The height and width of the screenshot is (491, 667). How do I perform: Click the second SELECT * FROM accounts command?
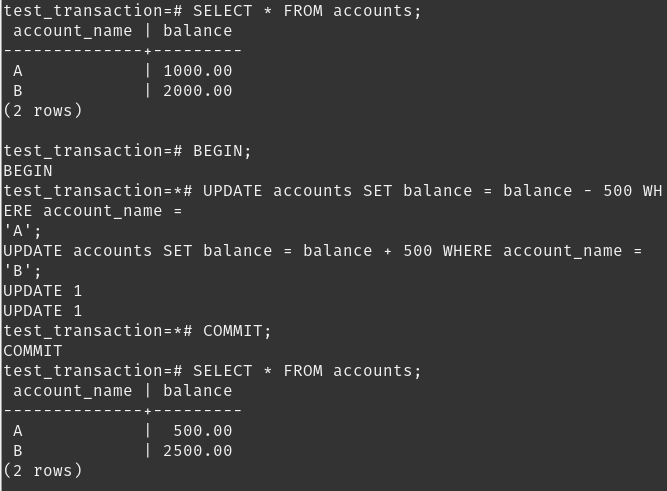(307, 371)
